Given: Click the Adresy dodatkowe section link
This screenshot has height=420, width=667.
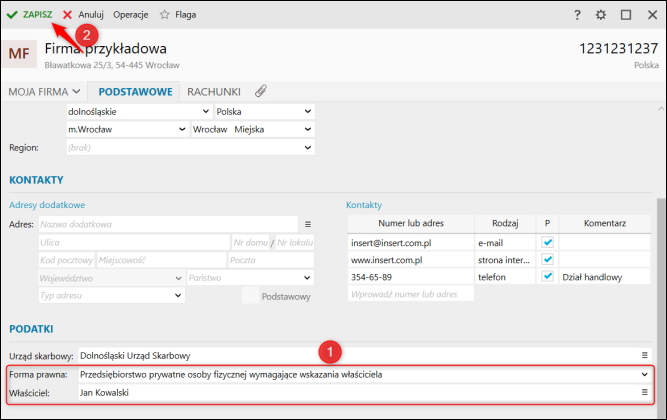Looking at the screenshot, I should coord(47,205).
